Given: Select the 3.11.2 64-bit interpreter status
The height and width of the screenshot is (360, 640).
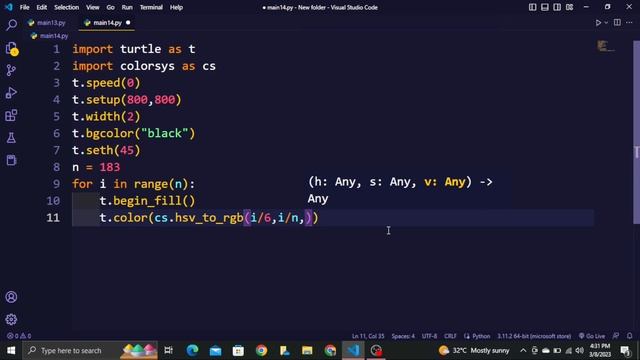Looking at the screenshot, I should point(534,336).
